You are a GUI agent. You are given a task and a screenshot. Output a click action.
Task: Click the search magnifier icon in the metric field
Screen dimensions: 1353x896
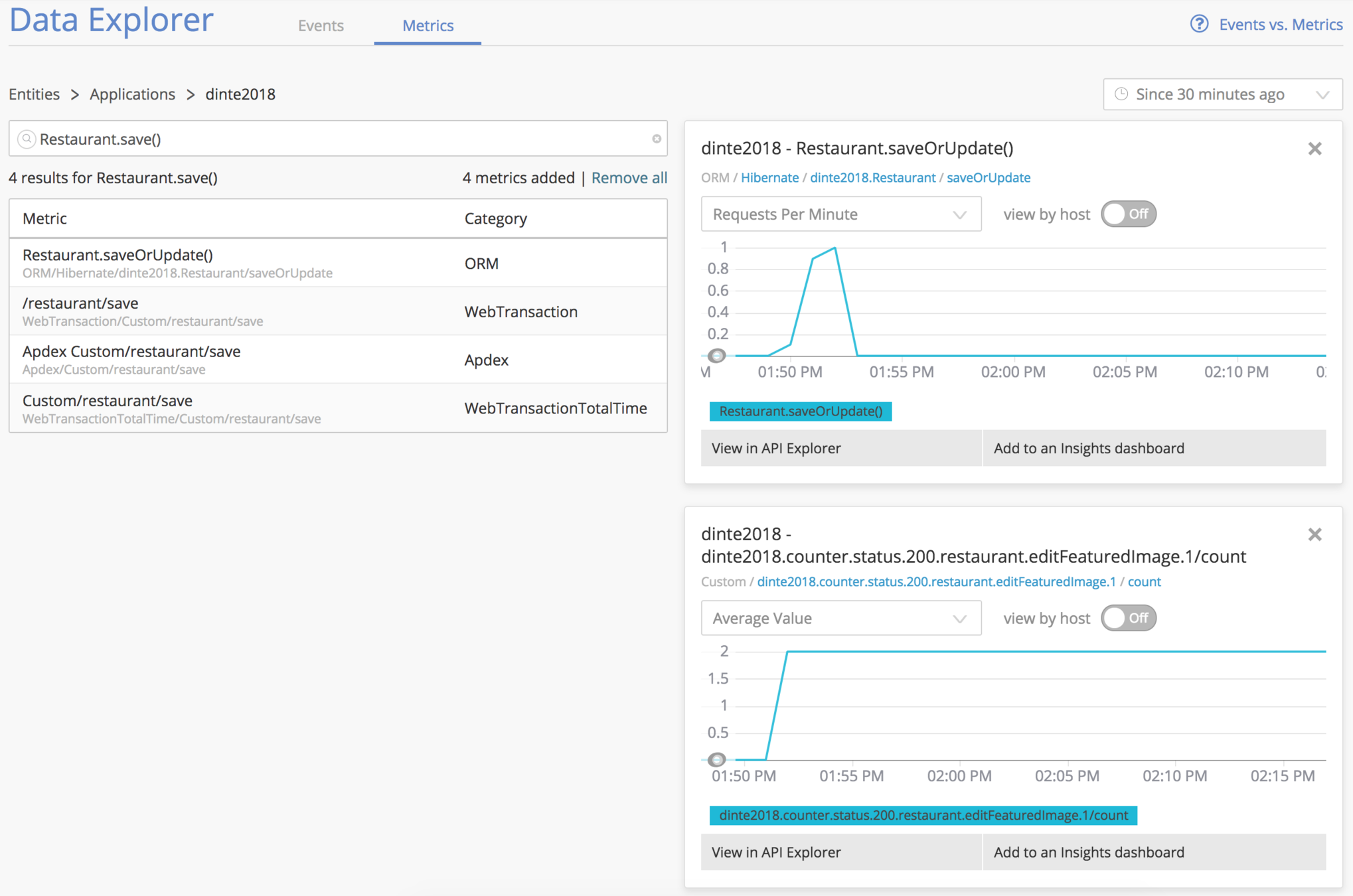coord(27,139)
